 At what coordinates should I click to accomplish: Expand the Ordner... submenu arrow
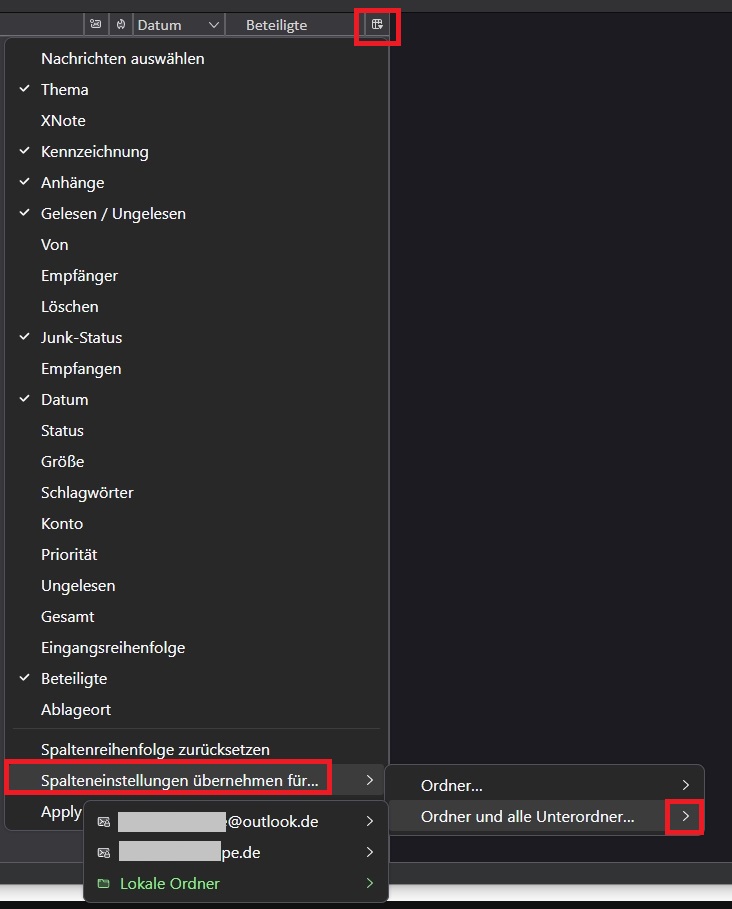[x=685, y=786]
